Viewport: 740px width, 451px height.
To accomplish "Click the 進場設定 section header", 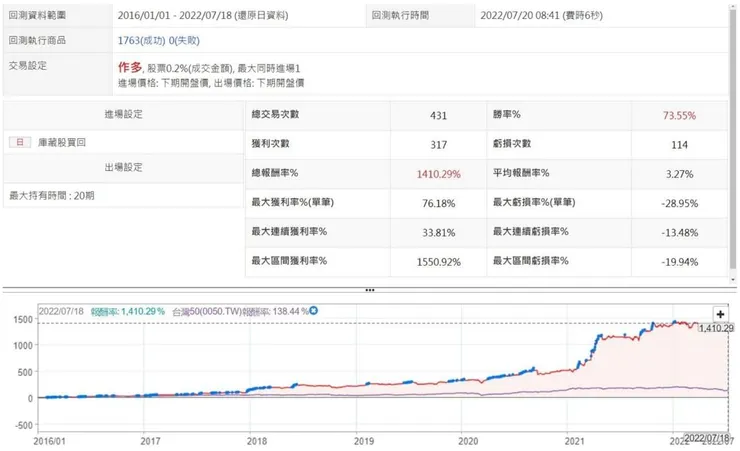I will (124, 114).
